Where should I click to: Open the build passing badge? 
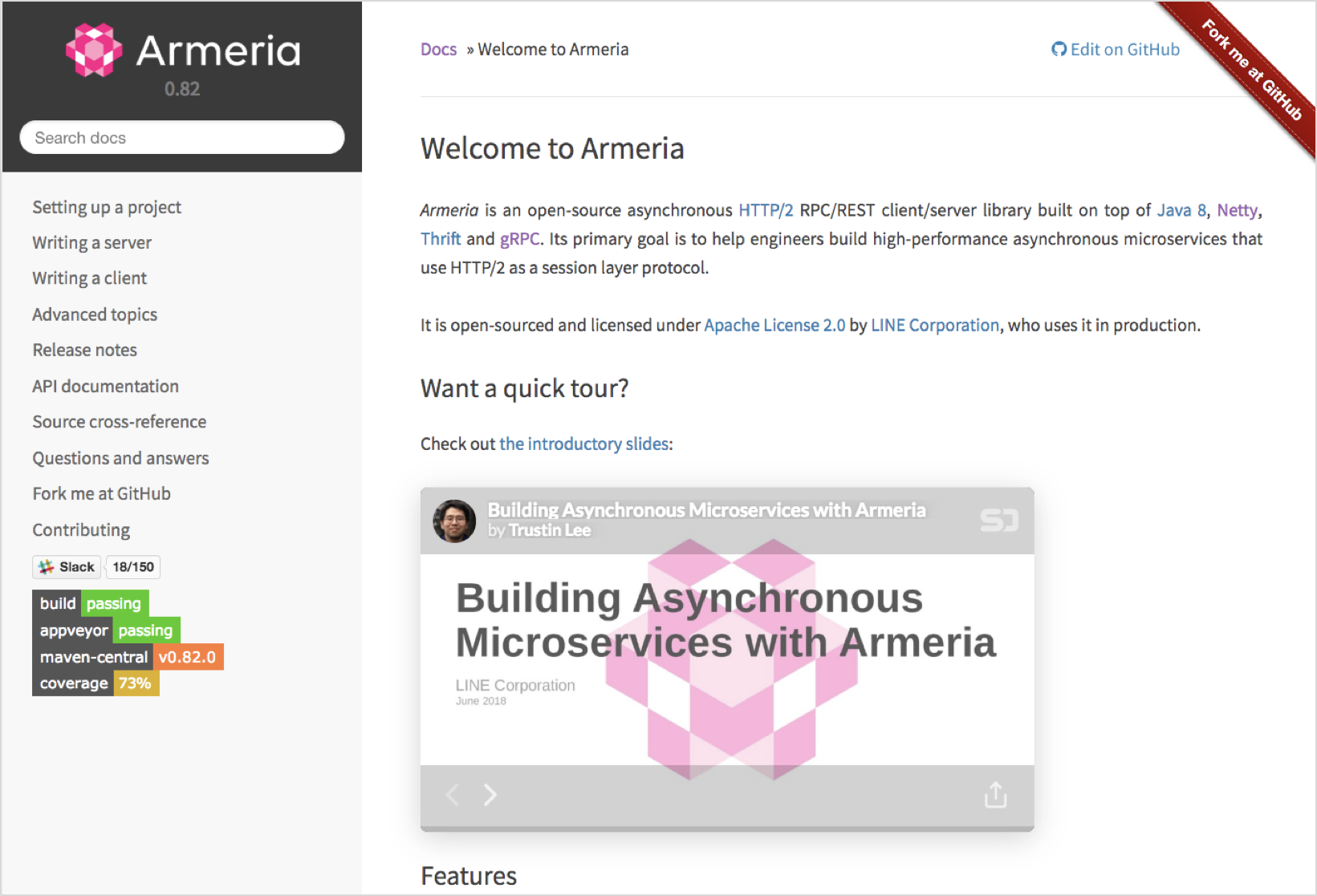91,603
